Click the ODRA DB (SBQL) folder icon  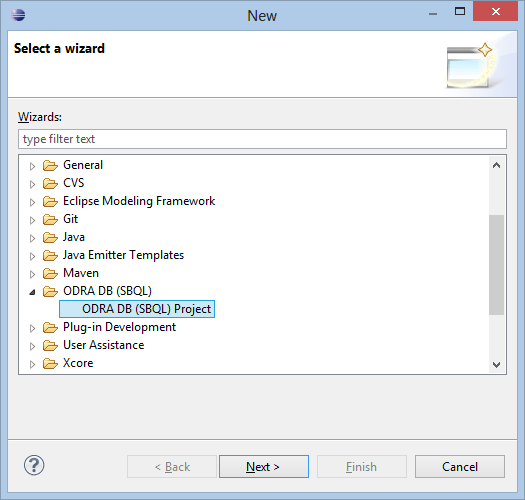coord(50,292)
